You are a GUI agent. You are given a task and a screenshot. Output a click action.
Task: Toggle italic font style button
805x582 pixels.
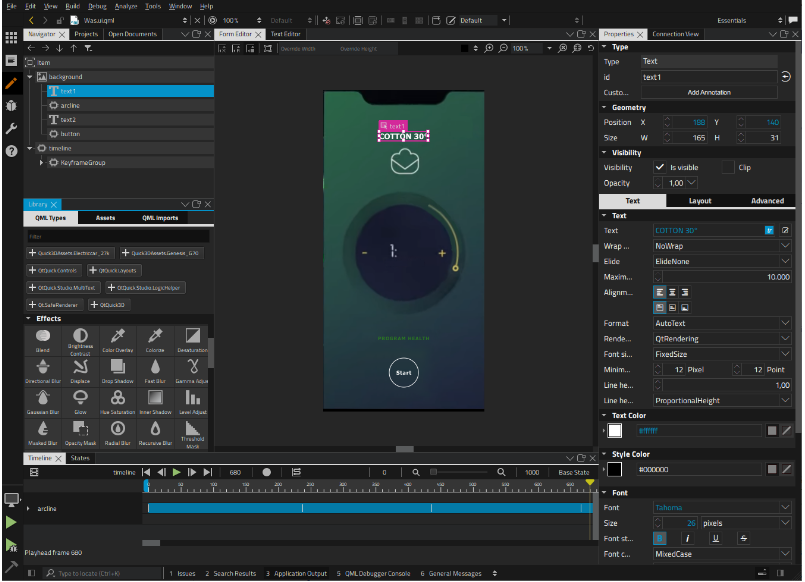pos(687,538)
